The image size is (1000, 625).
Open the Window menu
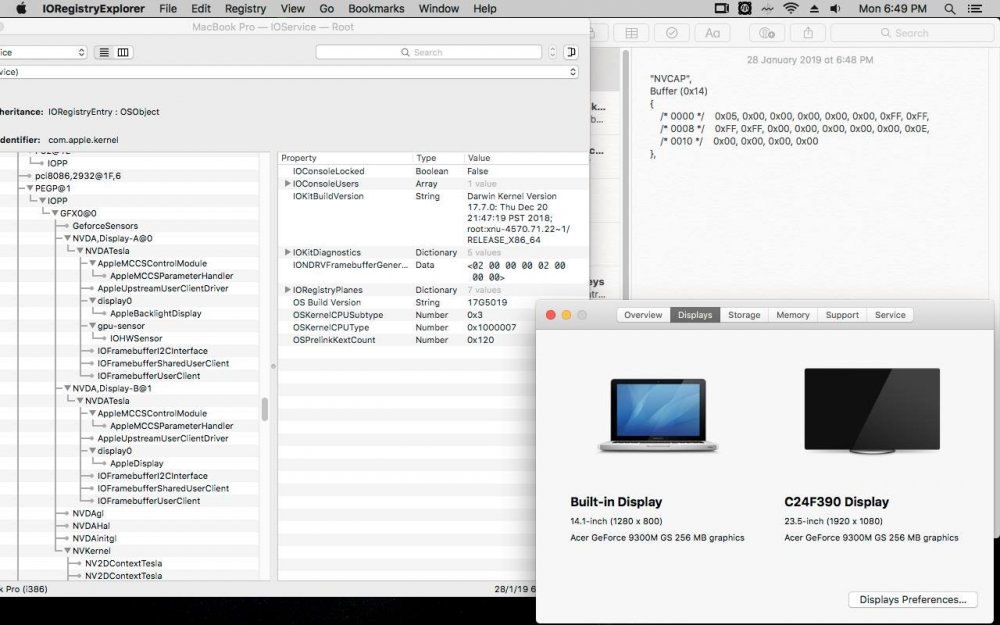(439, 9)
